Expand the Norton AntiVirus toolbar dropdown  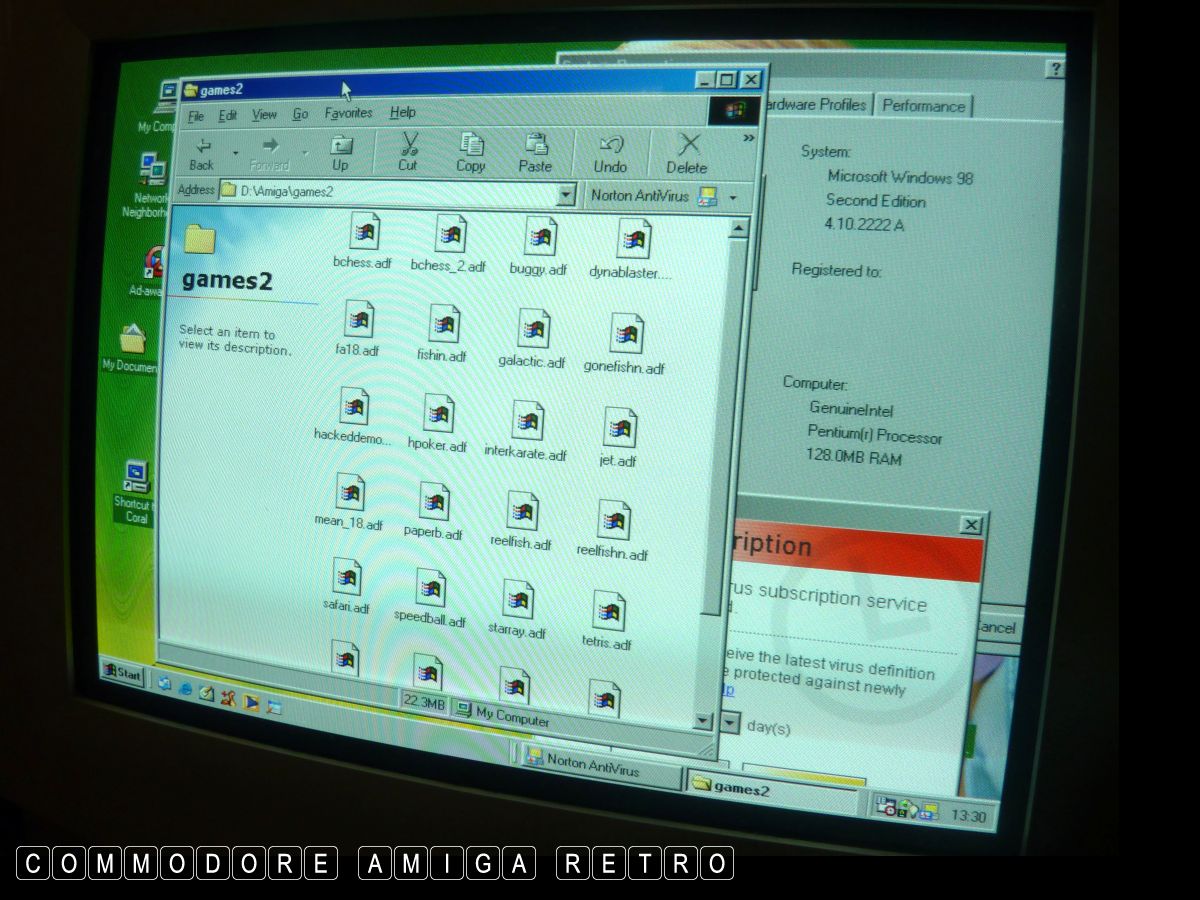point(733,198)
